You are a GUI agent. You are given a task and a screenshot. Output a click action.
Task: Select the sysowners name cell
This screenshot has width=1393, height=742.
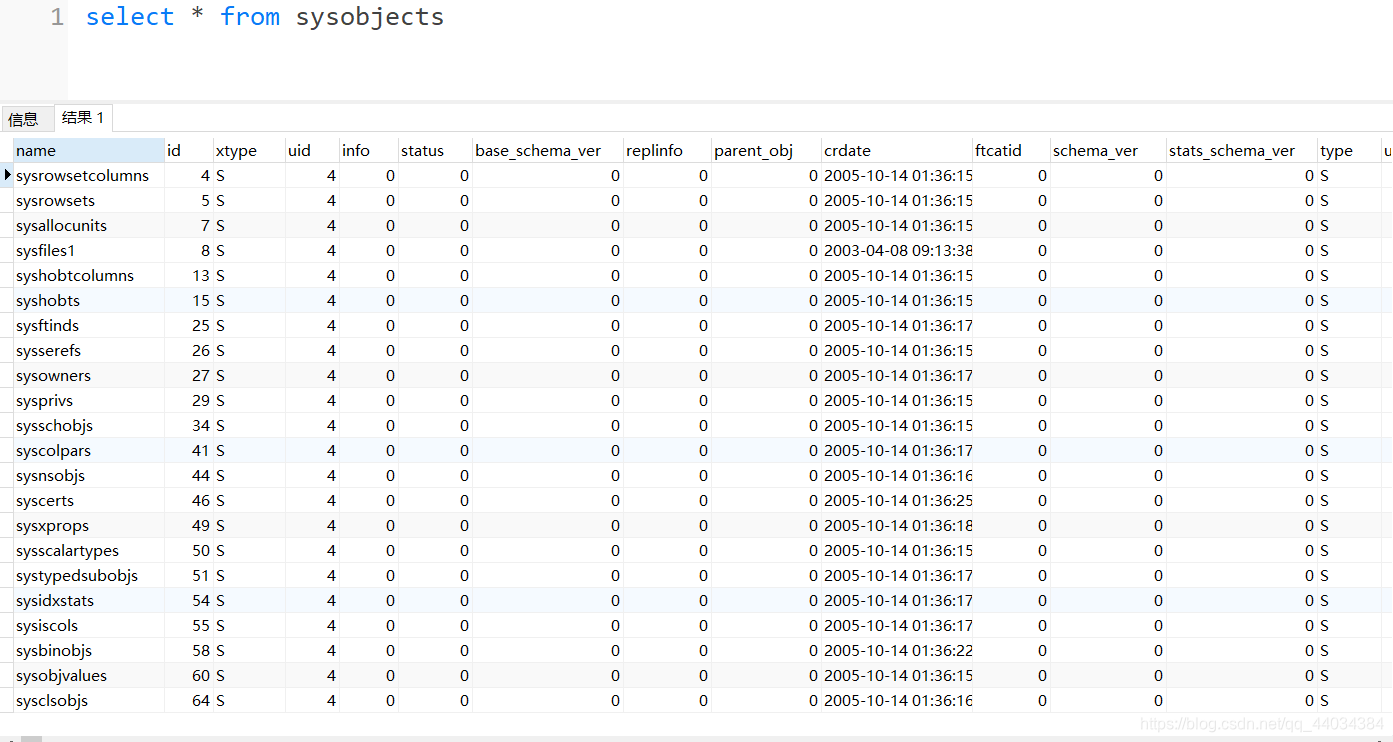89,375
